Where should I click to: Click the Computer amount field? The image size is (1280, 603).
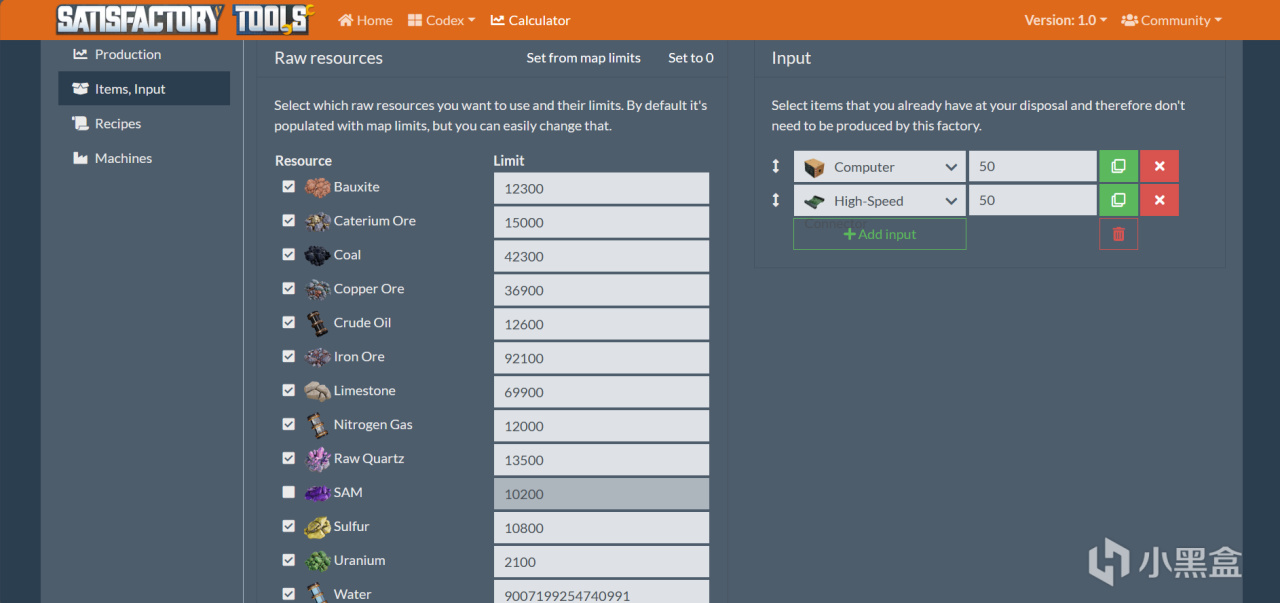pos(1033,166)
